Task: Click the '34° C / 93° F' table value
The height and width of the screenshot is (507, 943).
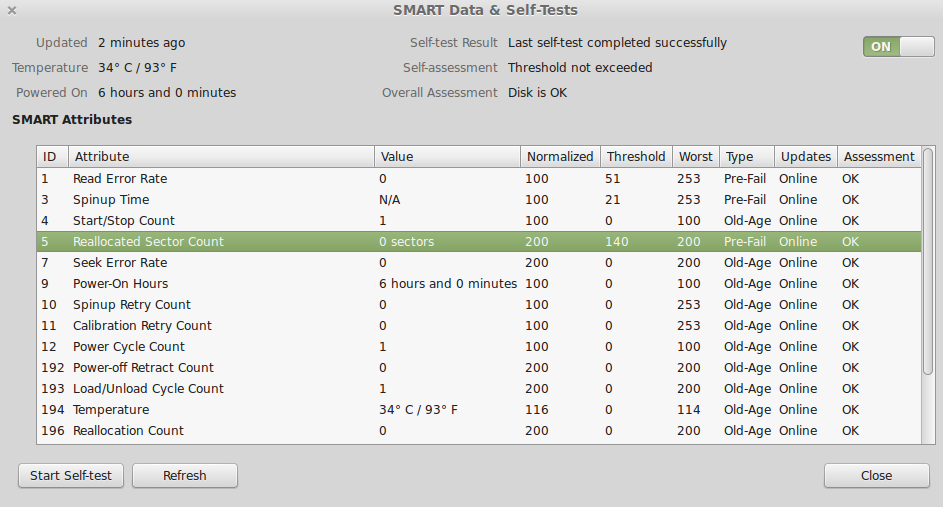Action: 418,410
